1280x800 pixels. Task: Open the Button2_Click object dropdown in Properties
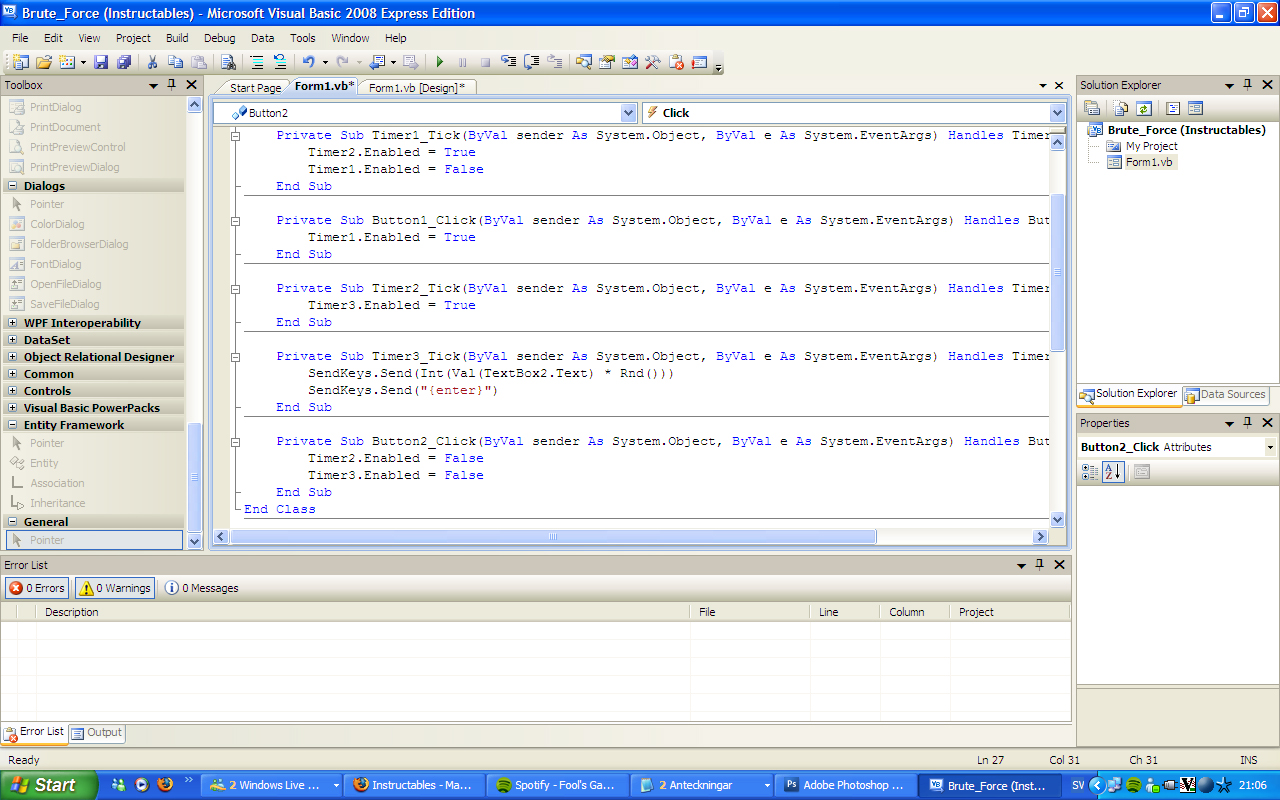[x=1270, y=447]
